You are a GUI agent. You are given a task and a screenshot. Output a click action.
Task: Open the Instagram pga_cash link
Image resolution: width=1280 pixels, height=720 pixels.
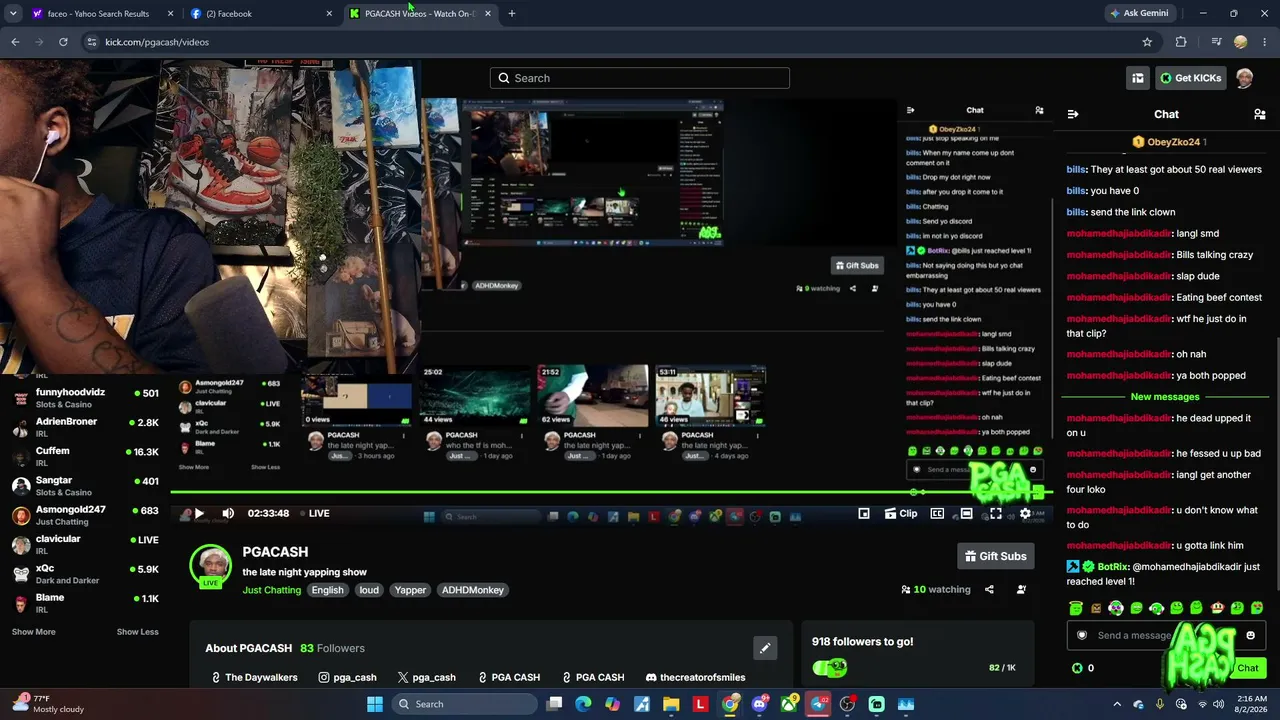[x=347, y=677]
